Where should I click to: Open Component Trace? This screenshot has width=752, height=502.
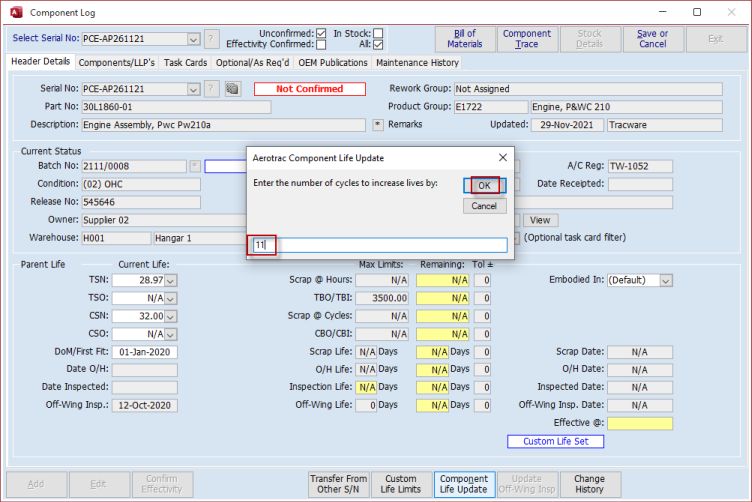pyautogui.click(x=527, y=39)
